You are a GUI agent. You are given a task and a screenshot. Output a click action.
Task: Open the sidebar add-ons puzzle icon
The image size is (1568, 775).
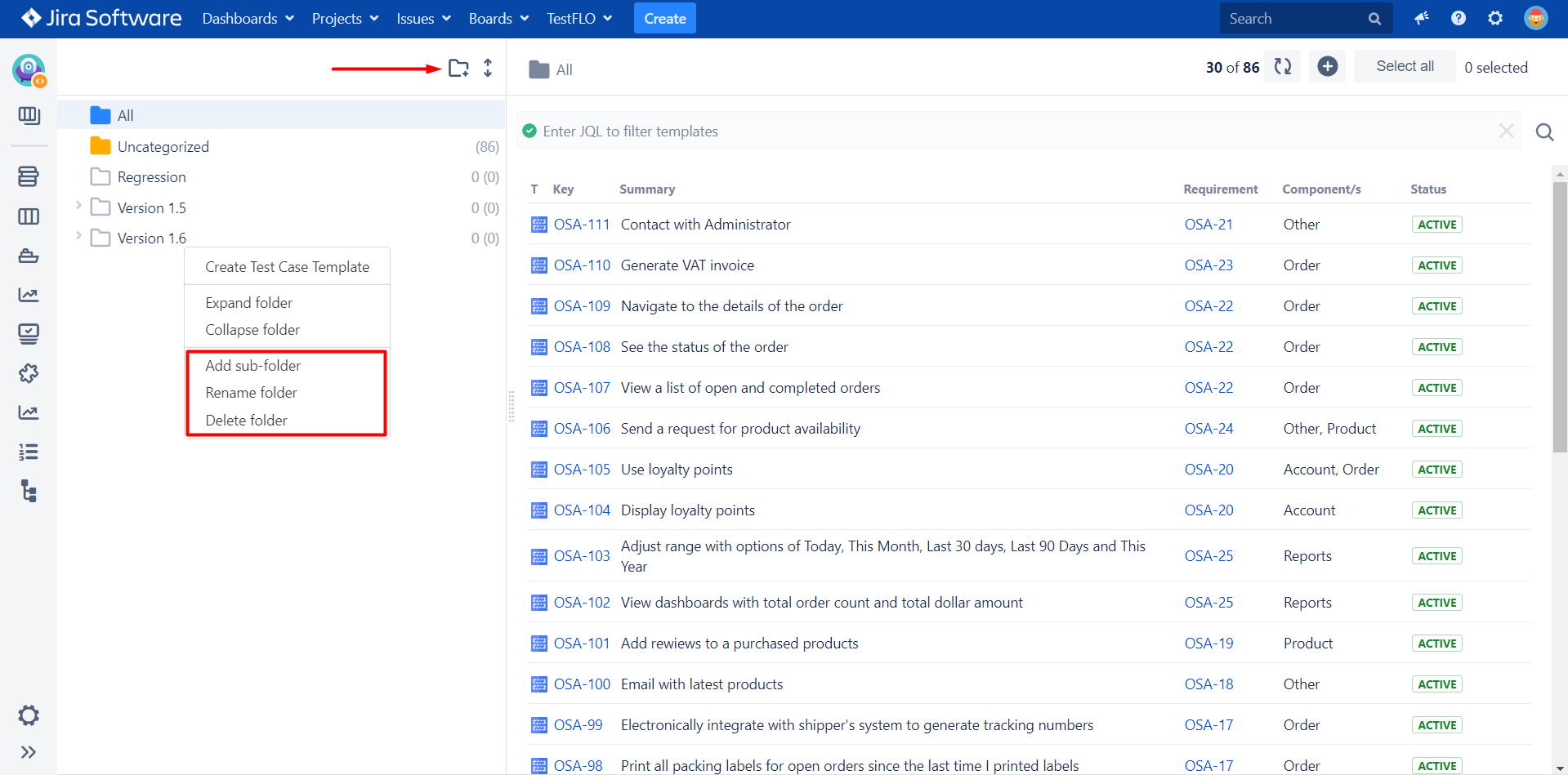coord(29,373)
